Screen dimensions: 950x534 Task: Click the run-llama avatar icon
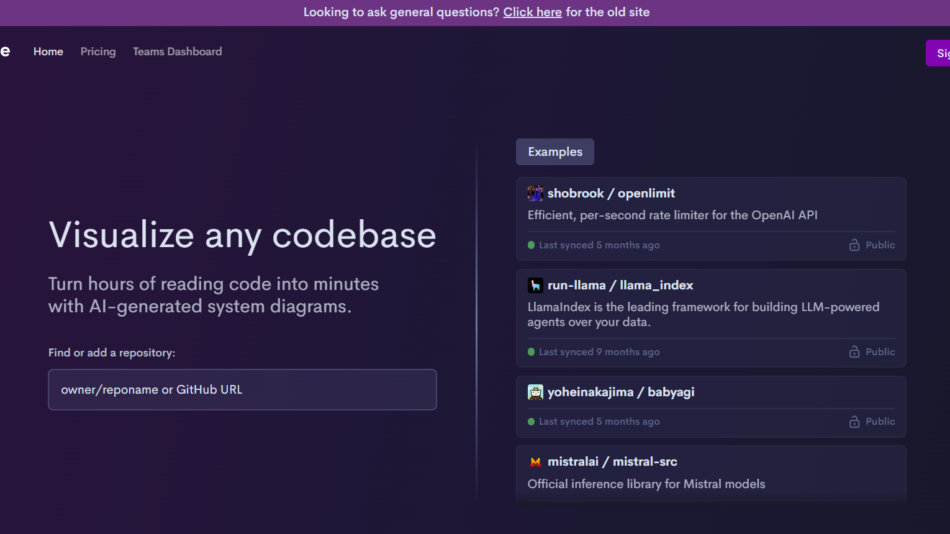535,286
